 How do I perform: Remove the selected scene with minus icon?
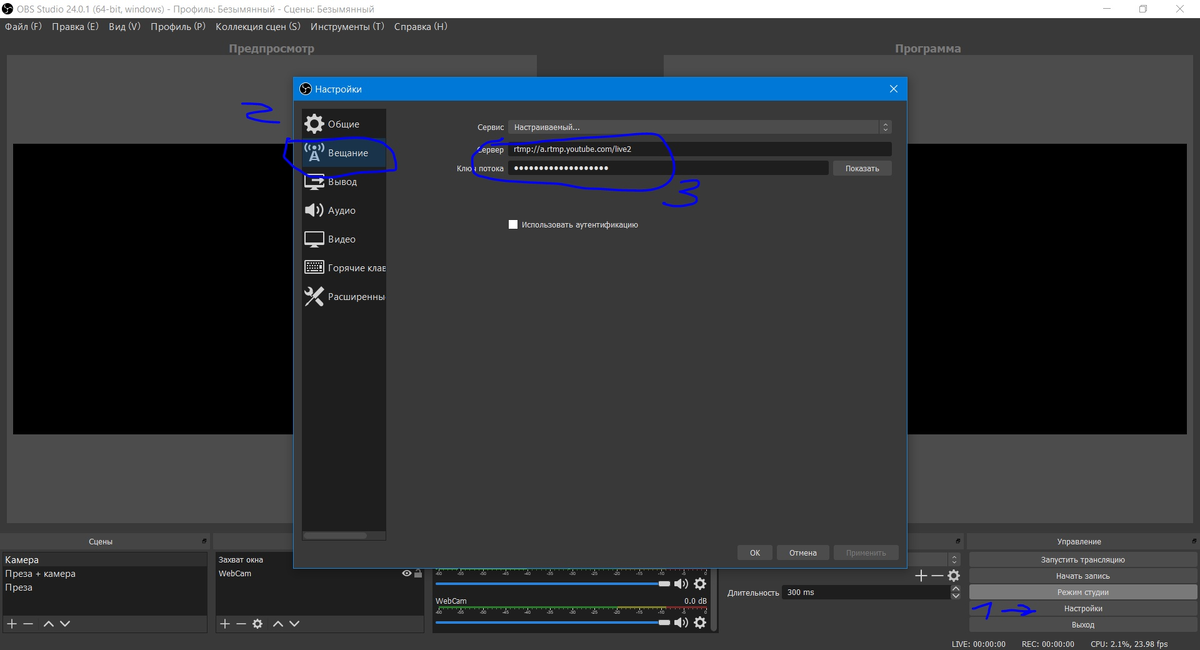pyautogui.click(x=28, y=623)
